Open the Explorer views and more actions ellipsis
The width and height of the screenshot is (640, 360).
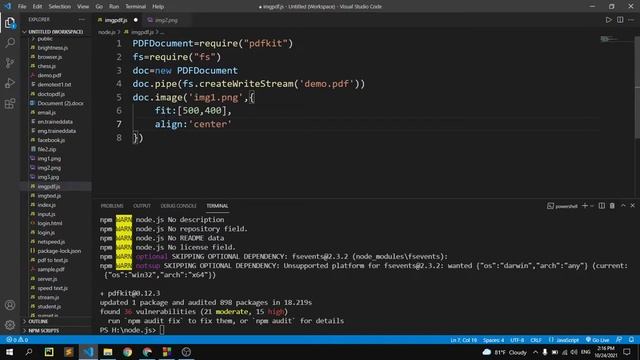[82, 19]
